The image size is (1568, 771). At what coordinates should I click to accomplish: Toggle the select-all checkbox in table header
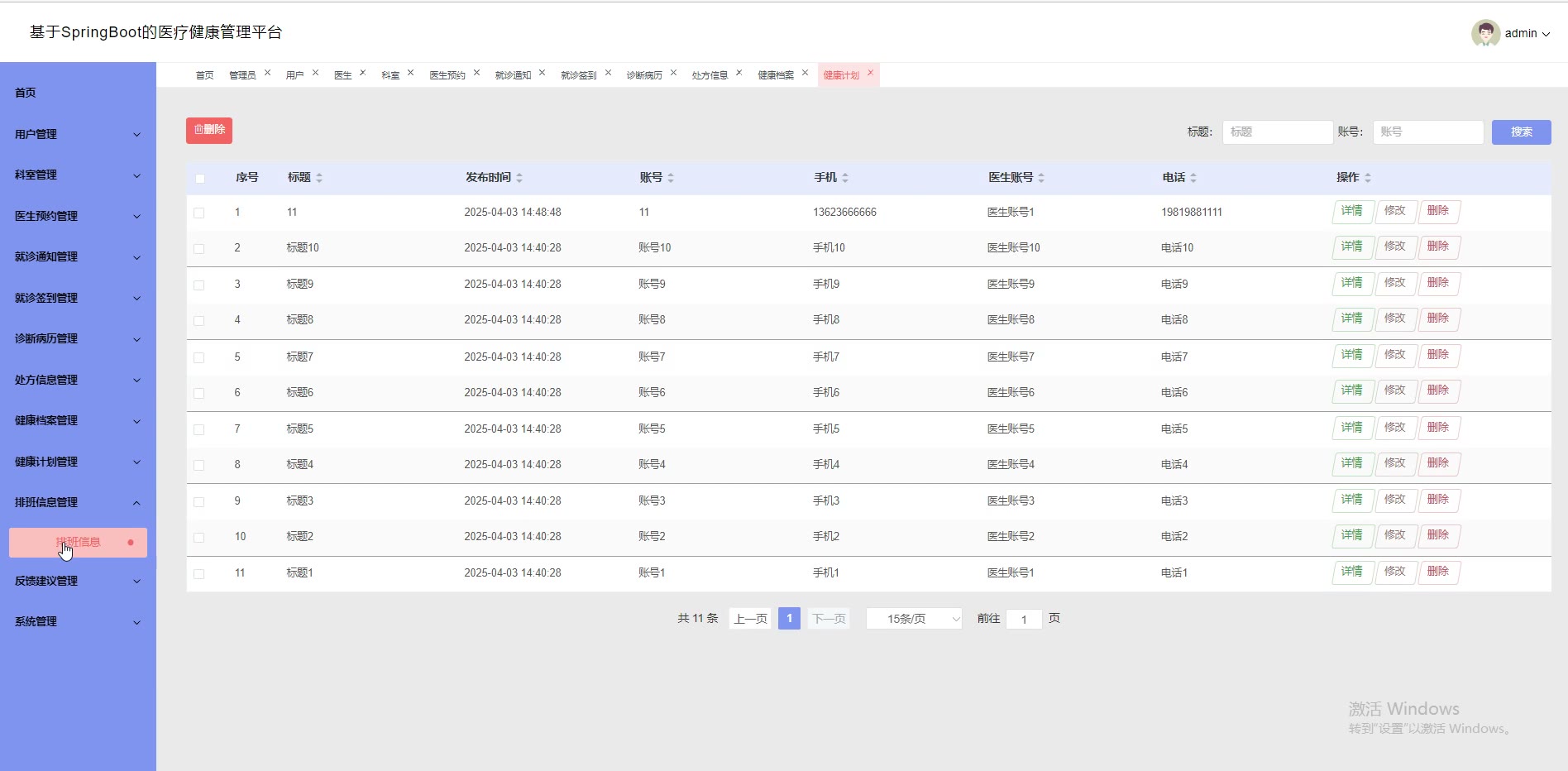[x=199, y=179]
